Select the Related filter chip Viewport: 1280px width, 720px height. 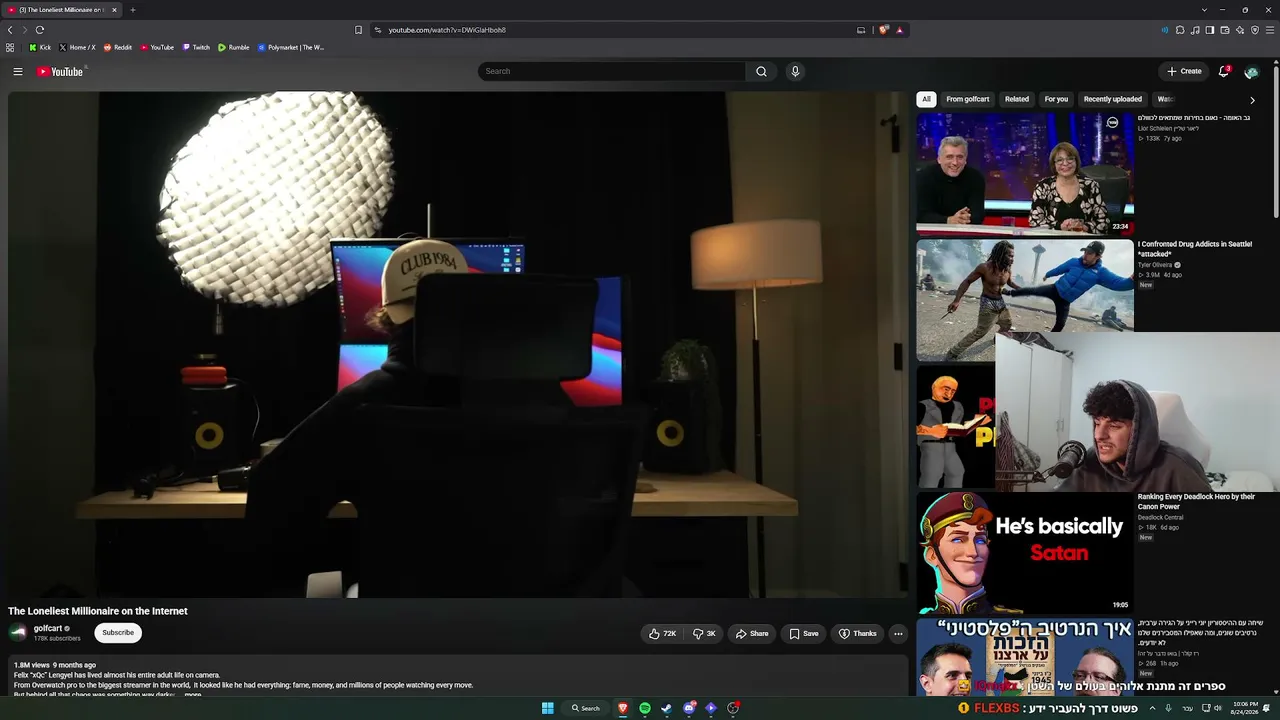(x=1017, y=99)
